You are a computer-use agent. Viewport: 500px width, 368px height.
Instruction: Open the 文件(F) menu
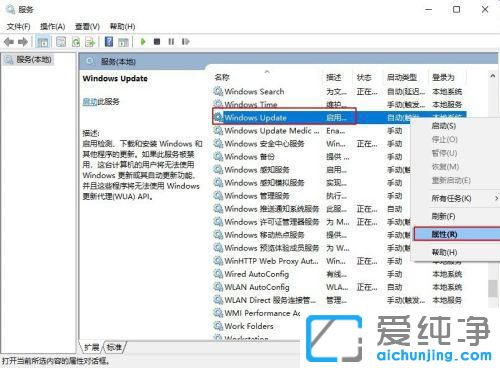18,26
